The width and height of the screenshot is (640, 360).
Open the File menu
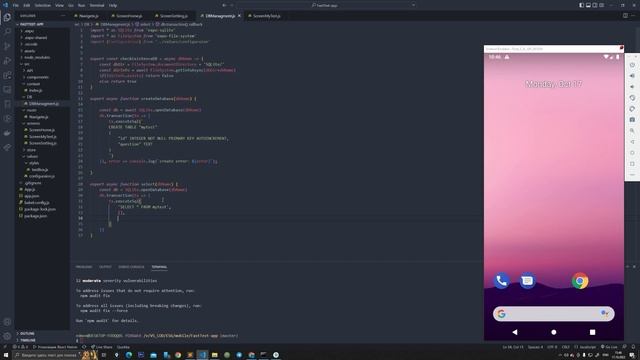point(16,5)
